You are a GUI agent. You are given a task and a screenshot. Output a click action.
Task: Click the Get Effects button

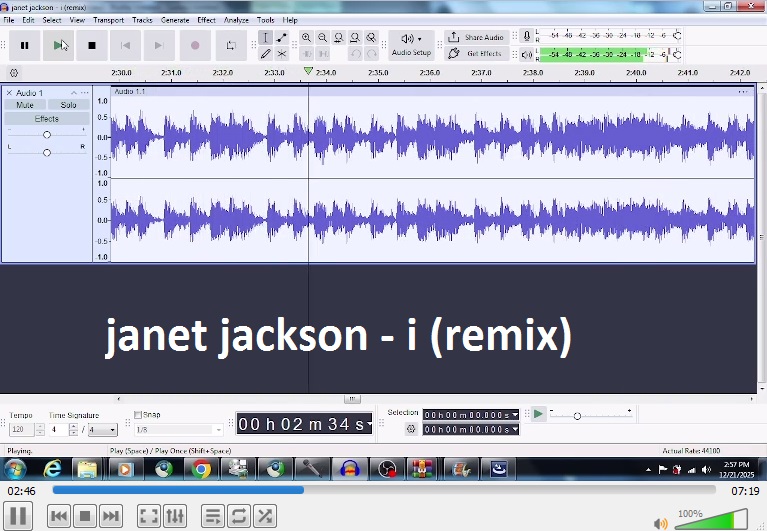coord(476,54)
